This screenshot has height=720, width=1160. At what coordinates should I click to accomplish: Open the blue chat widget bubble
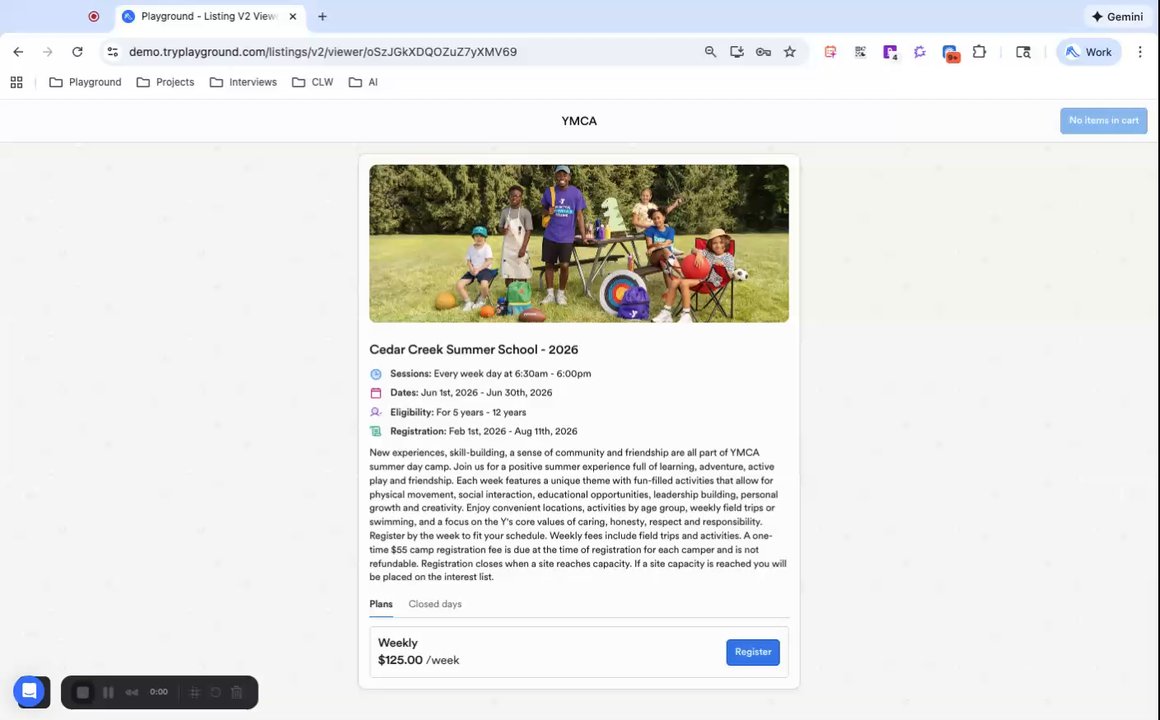tap(29, 691)
